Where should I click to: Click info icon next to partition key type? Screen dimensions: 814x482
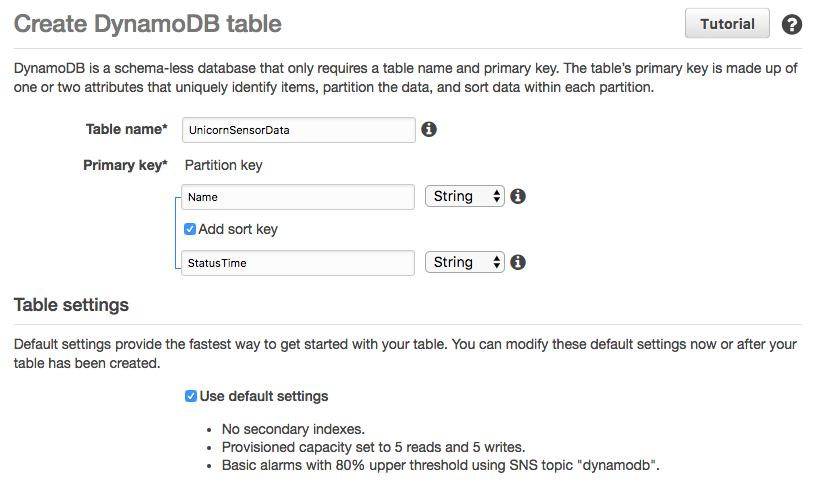(x=518, y=196)
